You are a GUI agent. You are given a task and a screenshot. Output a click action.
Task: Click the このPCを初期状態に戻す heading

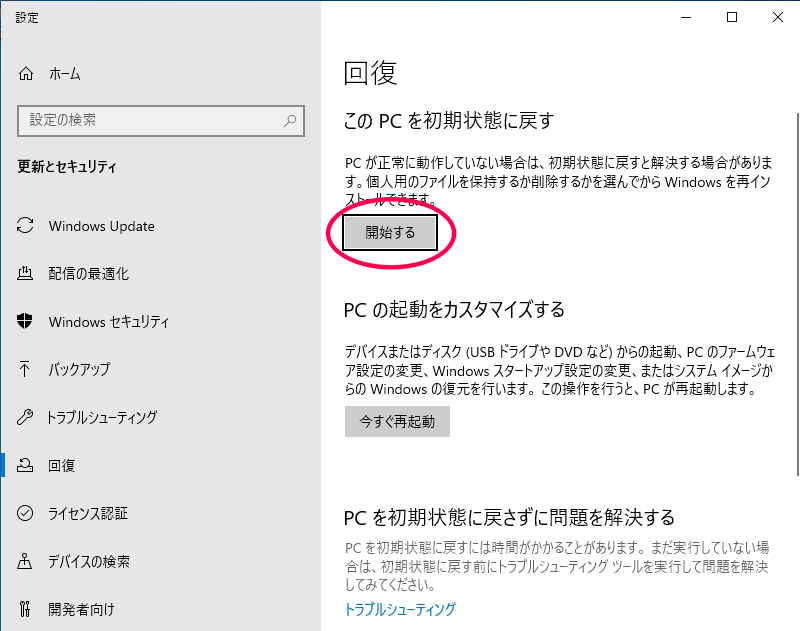449,121
